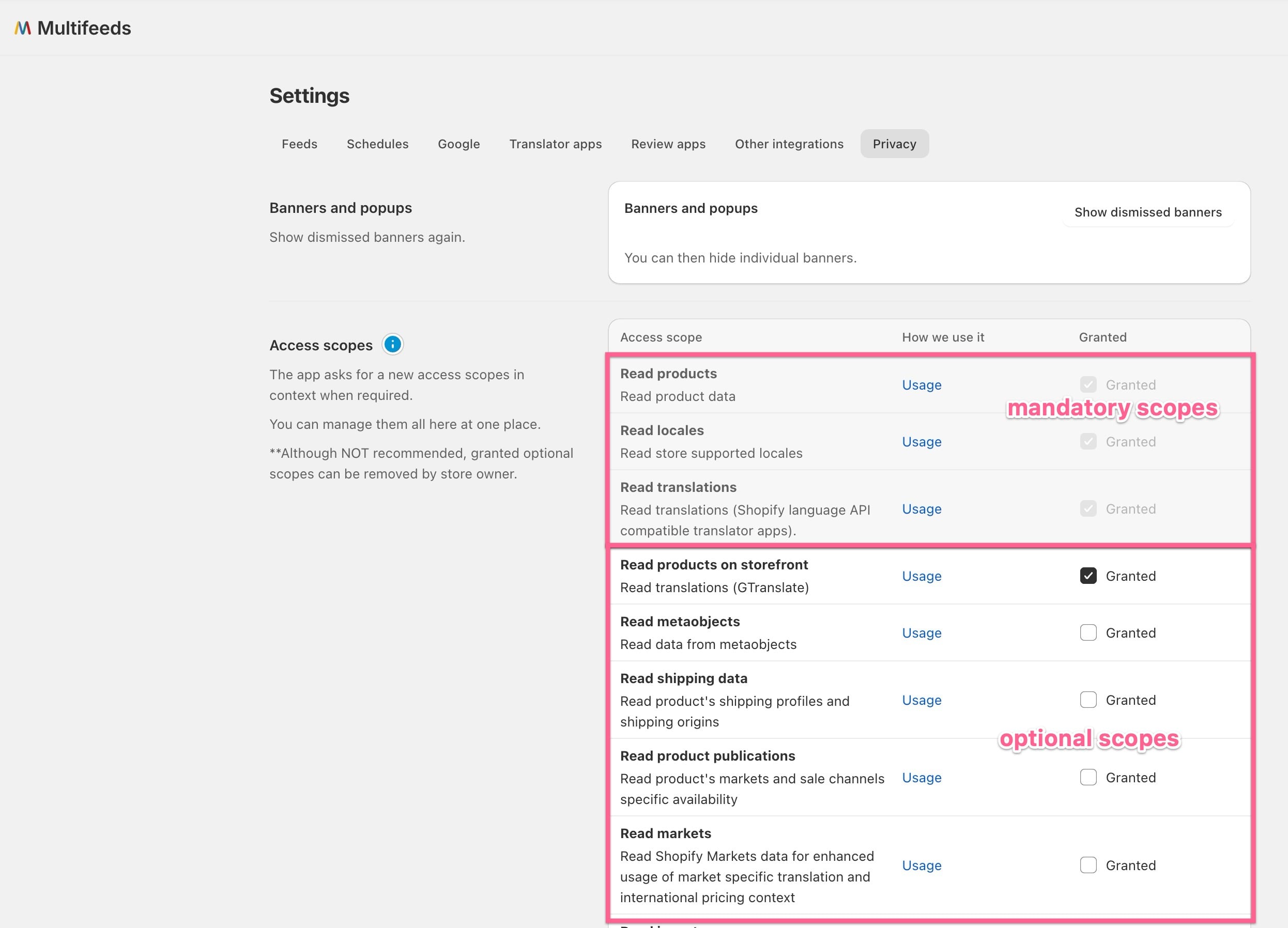View Usage for Read markets
The height and width of the screenshot is (928, 1288).
tap(922, 865)
